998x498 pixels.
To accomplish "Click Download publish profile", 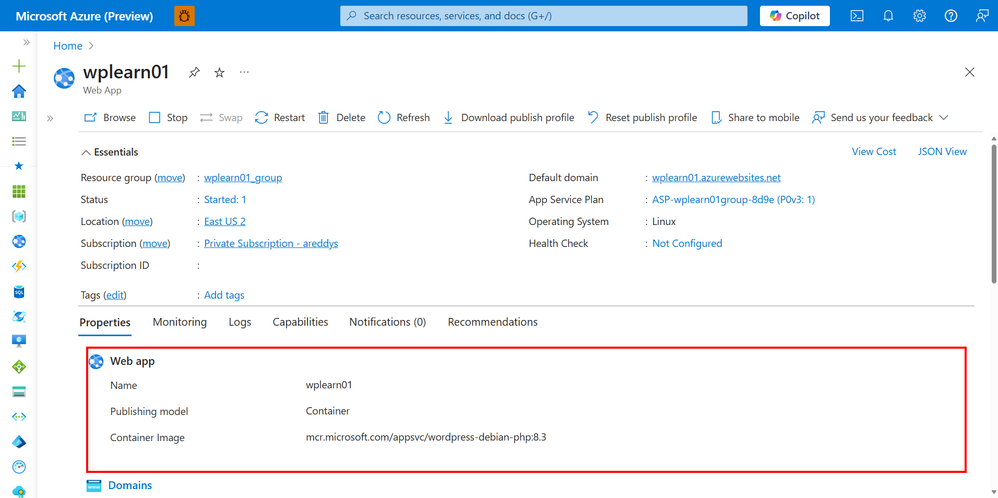I will (x=509, y=118).
